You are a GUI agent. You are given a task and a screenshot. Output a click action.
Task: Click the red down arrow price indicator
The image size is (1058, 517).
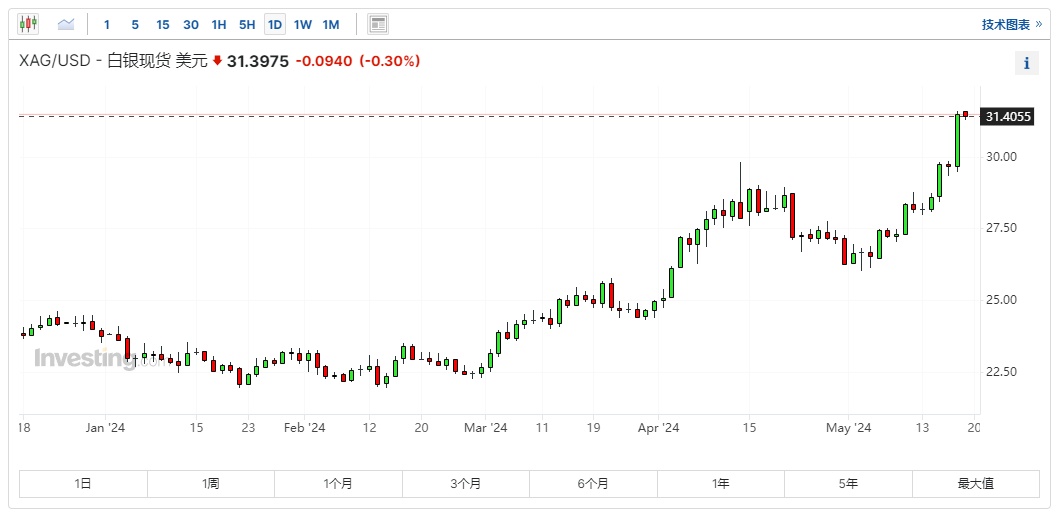tap(216, 62)
